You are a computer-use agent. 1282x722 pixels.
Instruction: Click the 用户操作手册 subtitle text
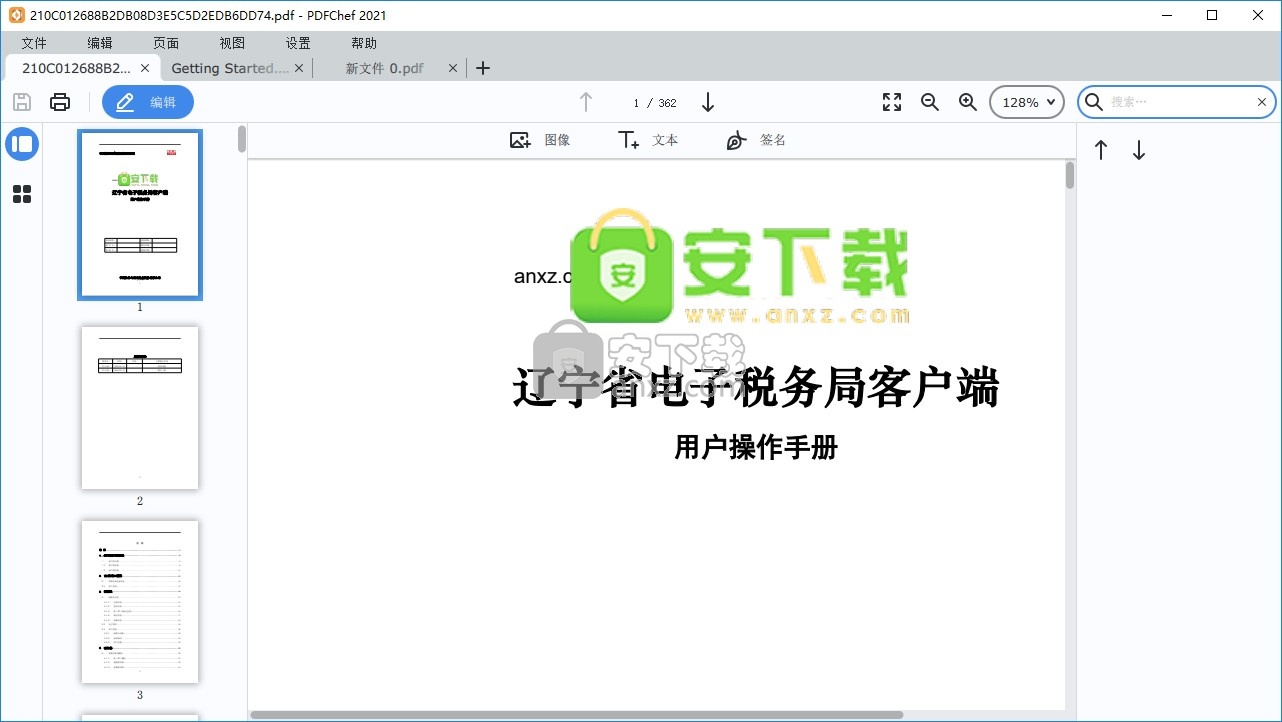pos(756,447)
